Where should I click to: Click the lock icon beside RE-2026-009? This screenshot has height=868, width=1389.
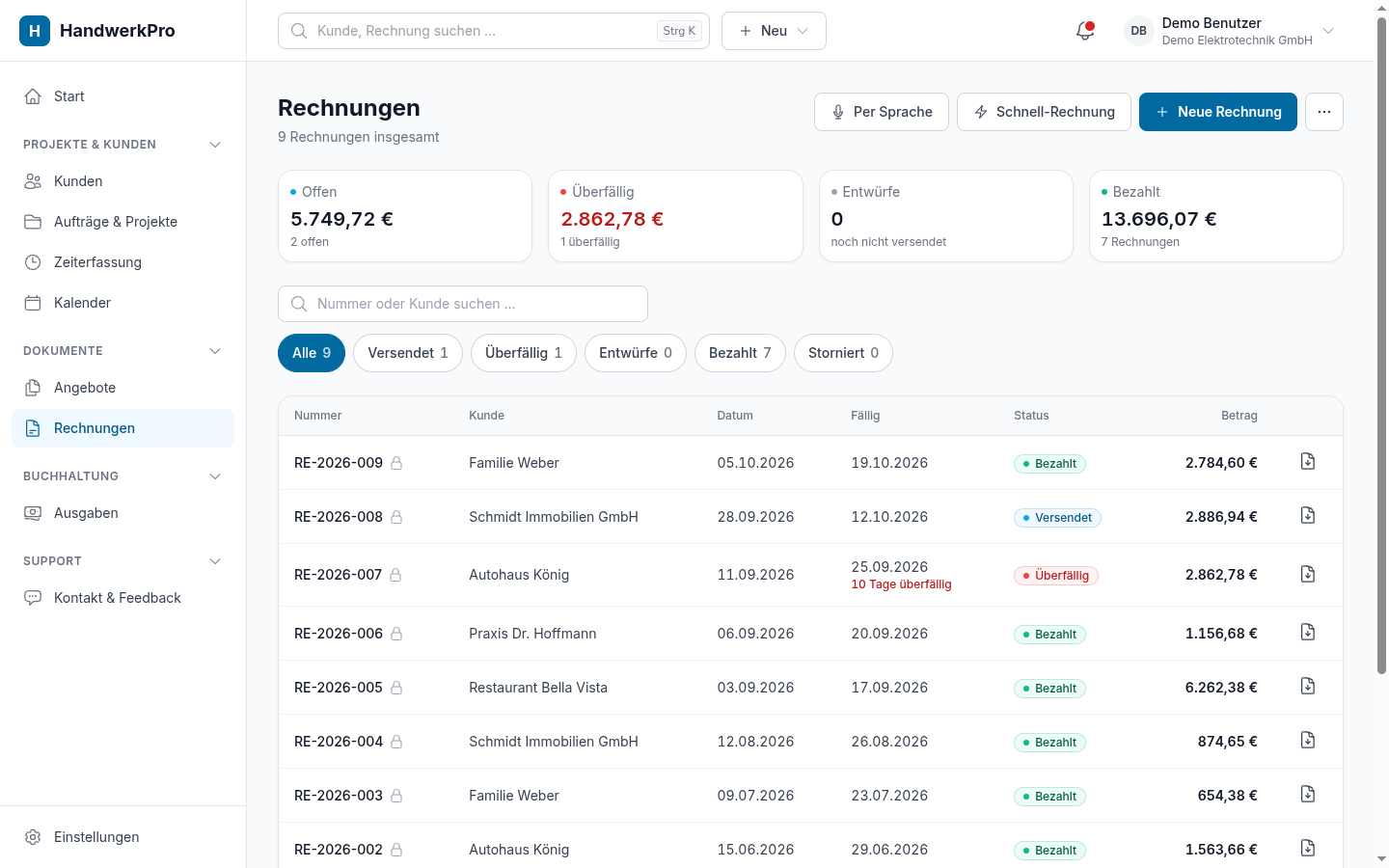(396, 463)
